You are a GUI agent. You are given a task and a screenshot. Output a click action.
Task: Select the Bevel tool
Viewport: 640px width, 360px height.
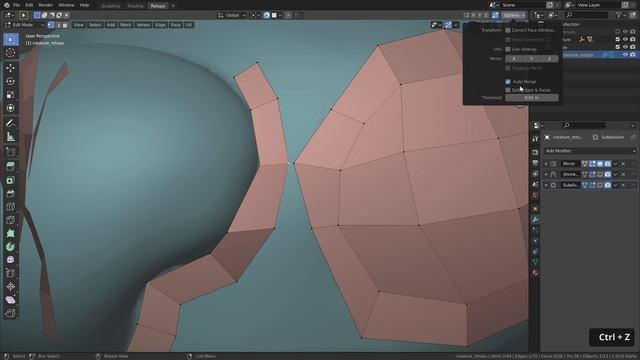(x=11, y=193)
